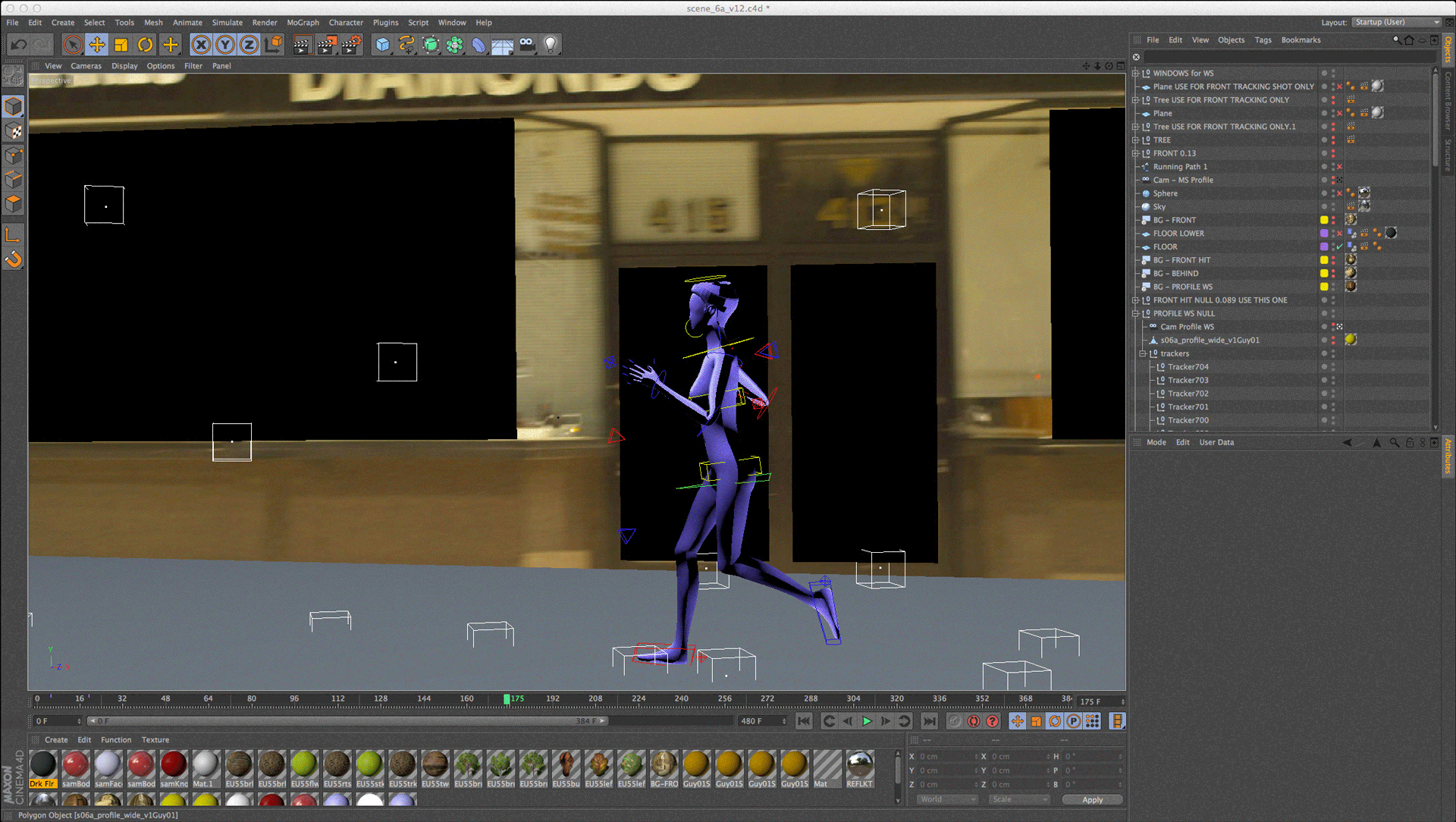This screenshot has width=1456, height=822.
Task: Click the Apply button in coordinates
Action: click(1092, 800)
